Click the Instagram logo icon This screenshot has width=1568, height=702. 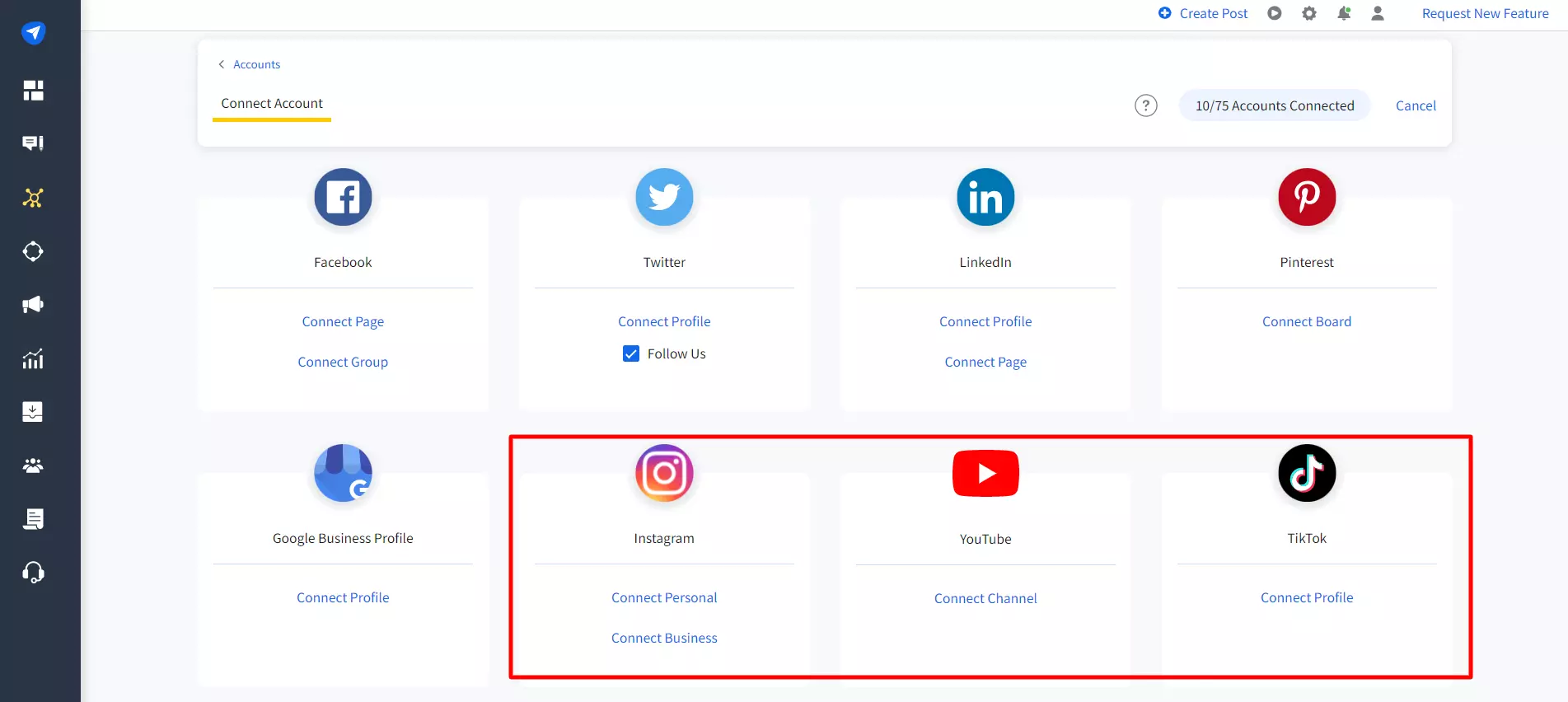[x=664, y=473]
